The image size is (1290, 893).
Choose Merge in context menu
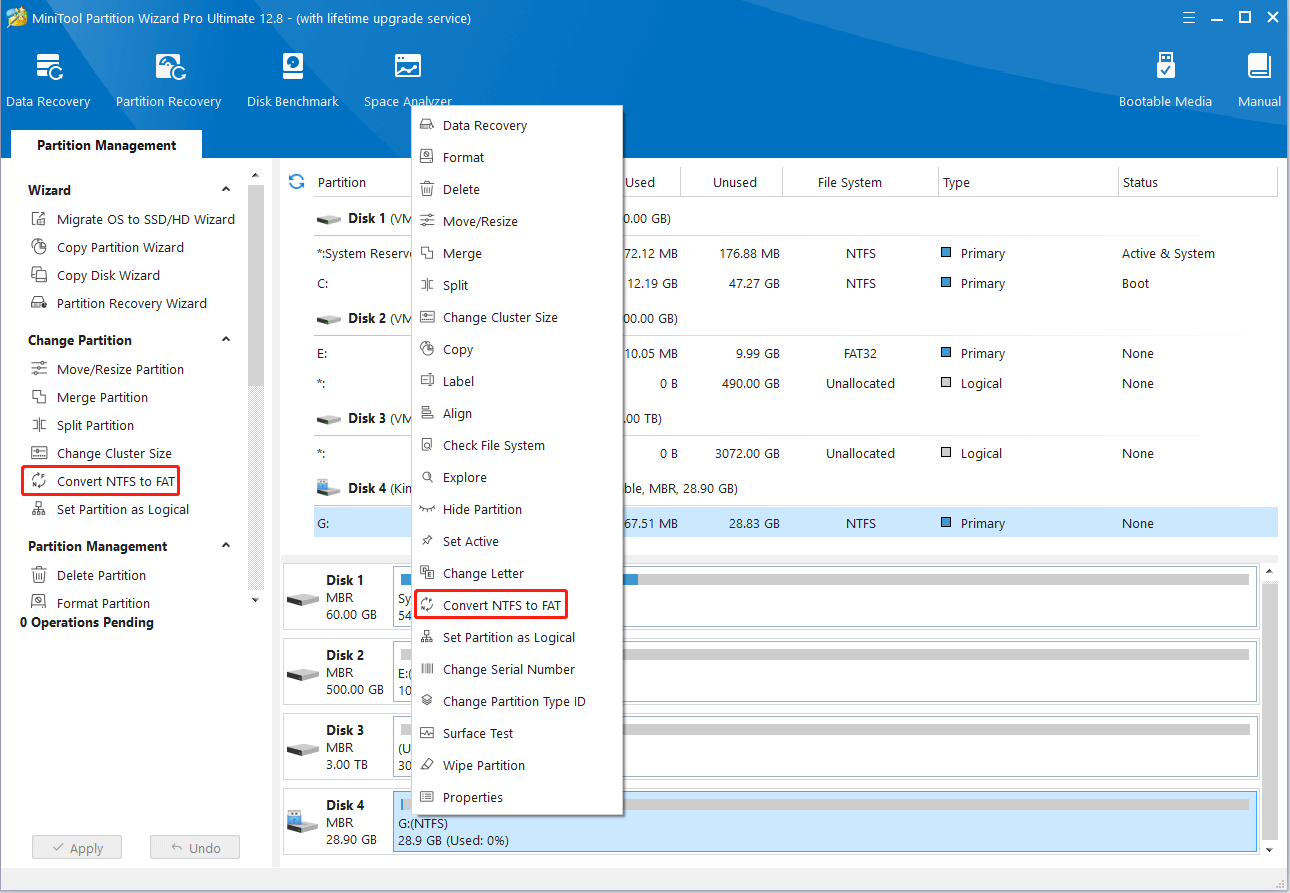[517, 253]
